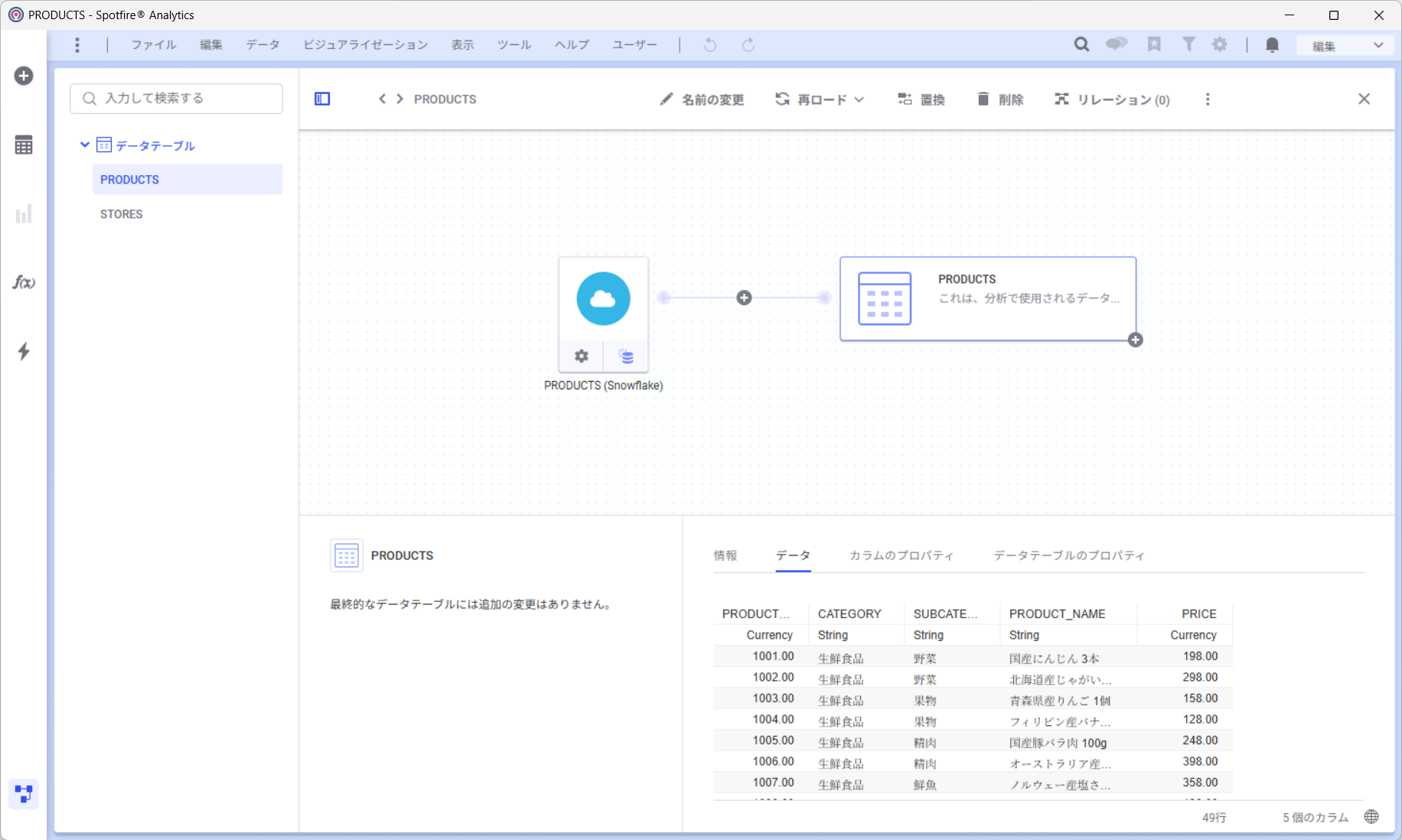The width and height of the screenshot is (1402, 840).
Task: Click the 入力して検索する search field
Action: tap(176, 98)
